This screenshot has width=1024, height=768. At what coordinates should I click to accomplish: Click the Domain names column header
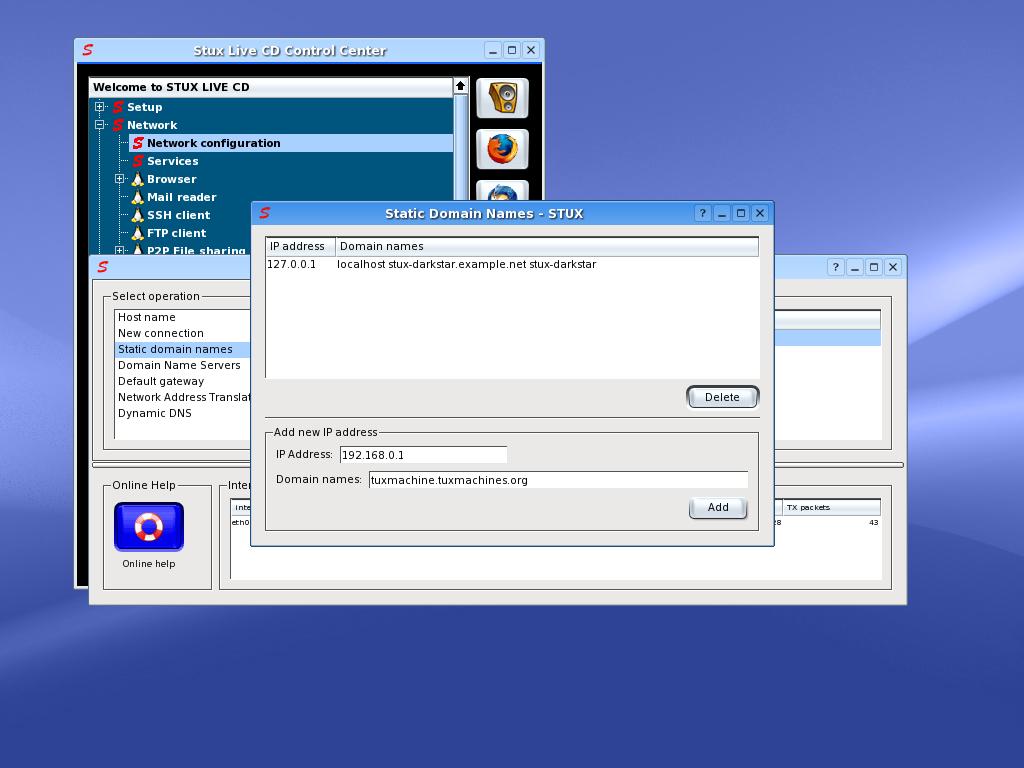point(547,246)
